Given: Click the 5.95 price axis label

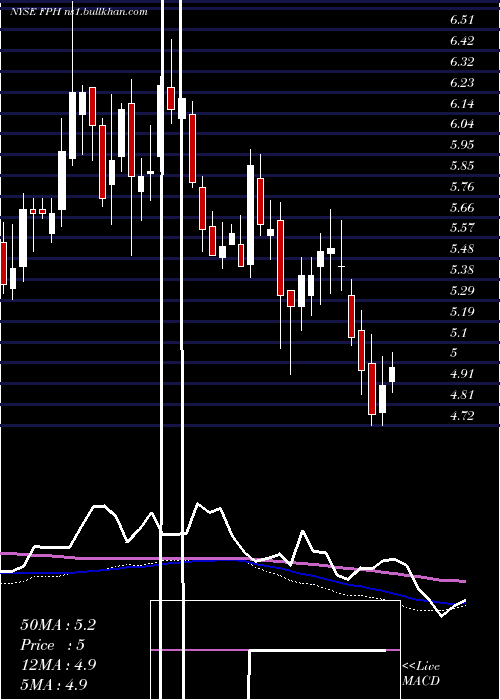Looking at the screenshot, I should click(x=462, y=145).
